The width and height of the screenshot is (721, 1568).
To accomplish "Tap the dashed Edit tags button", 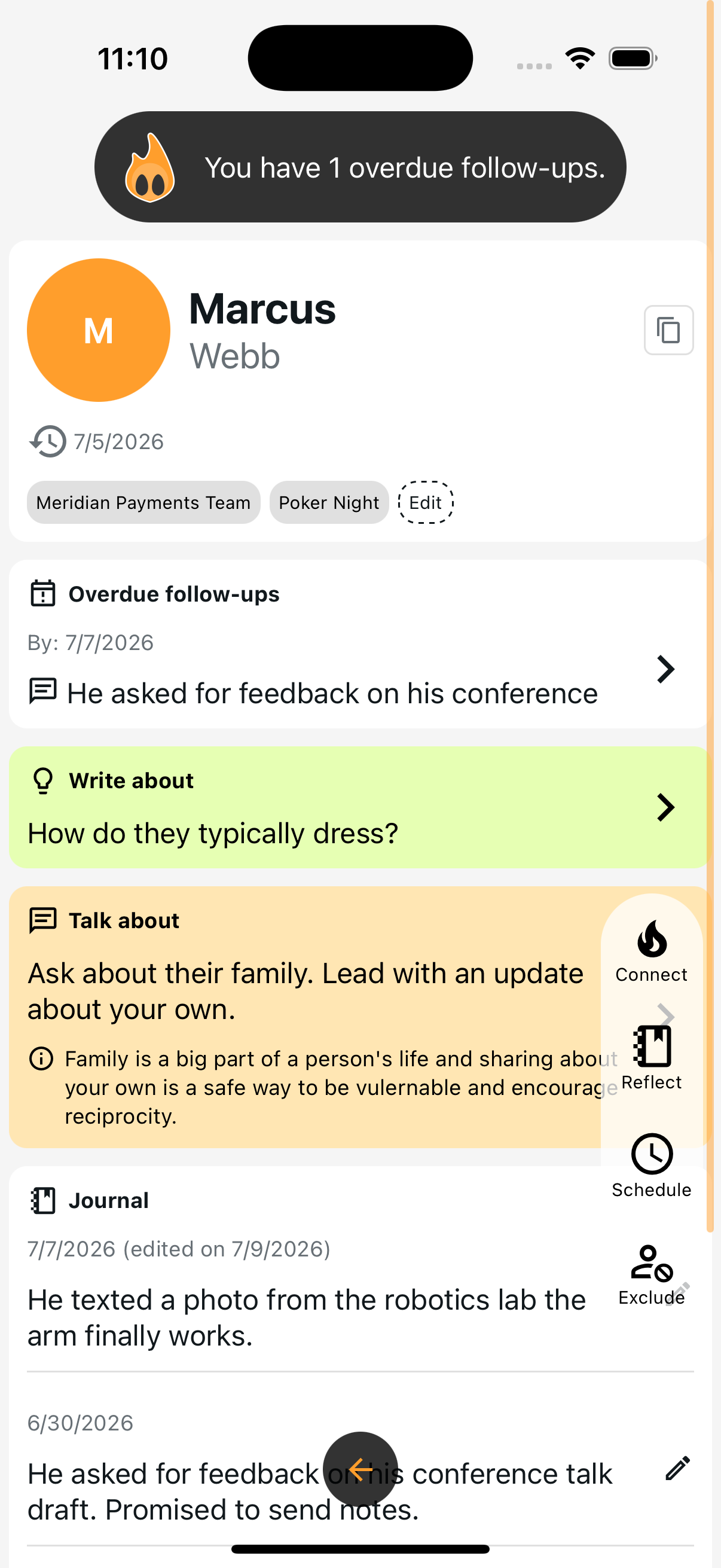I will click(x=425, y=502).
